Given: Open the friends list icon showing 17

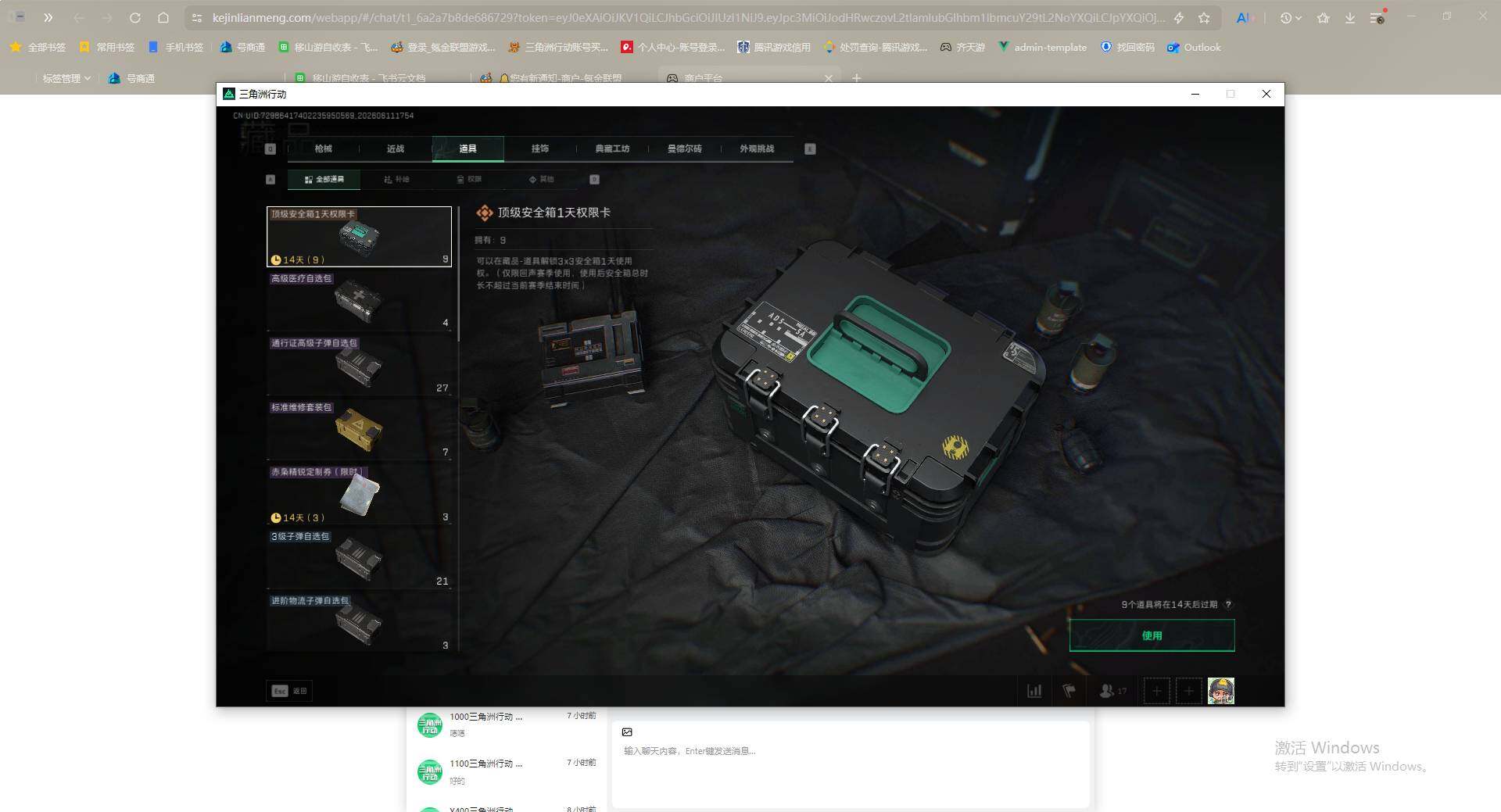Looking at the screenshot, I should [x=1112, y=691].
